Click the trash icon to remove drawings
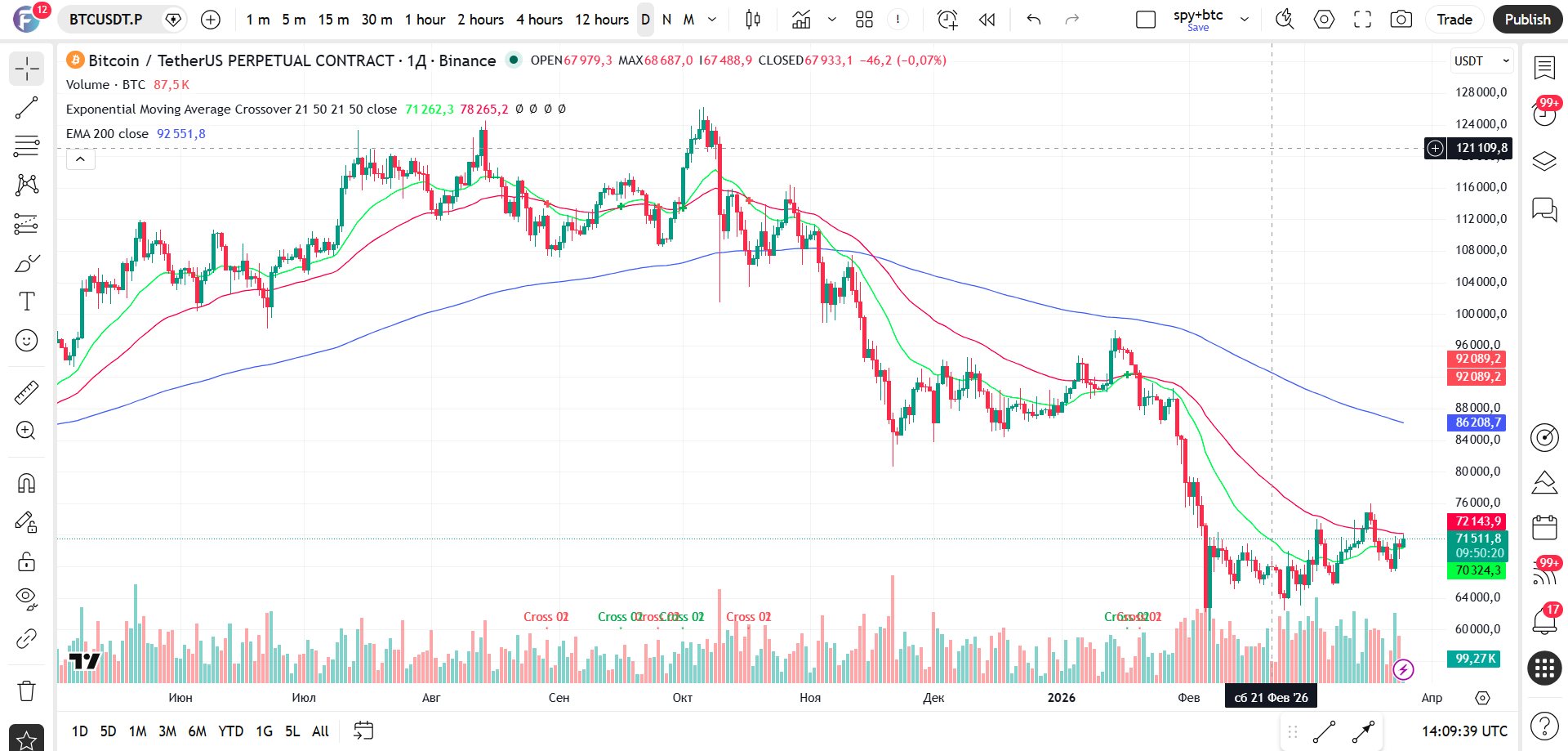The height and width of the screenshot is (751, 1568). (27, 691)
